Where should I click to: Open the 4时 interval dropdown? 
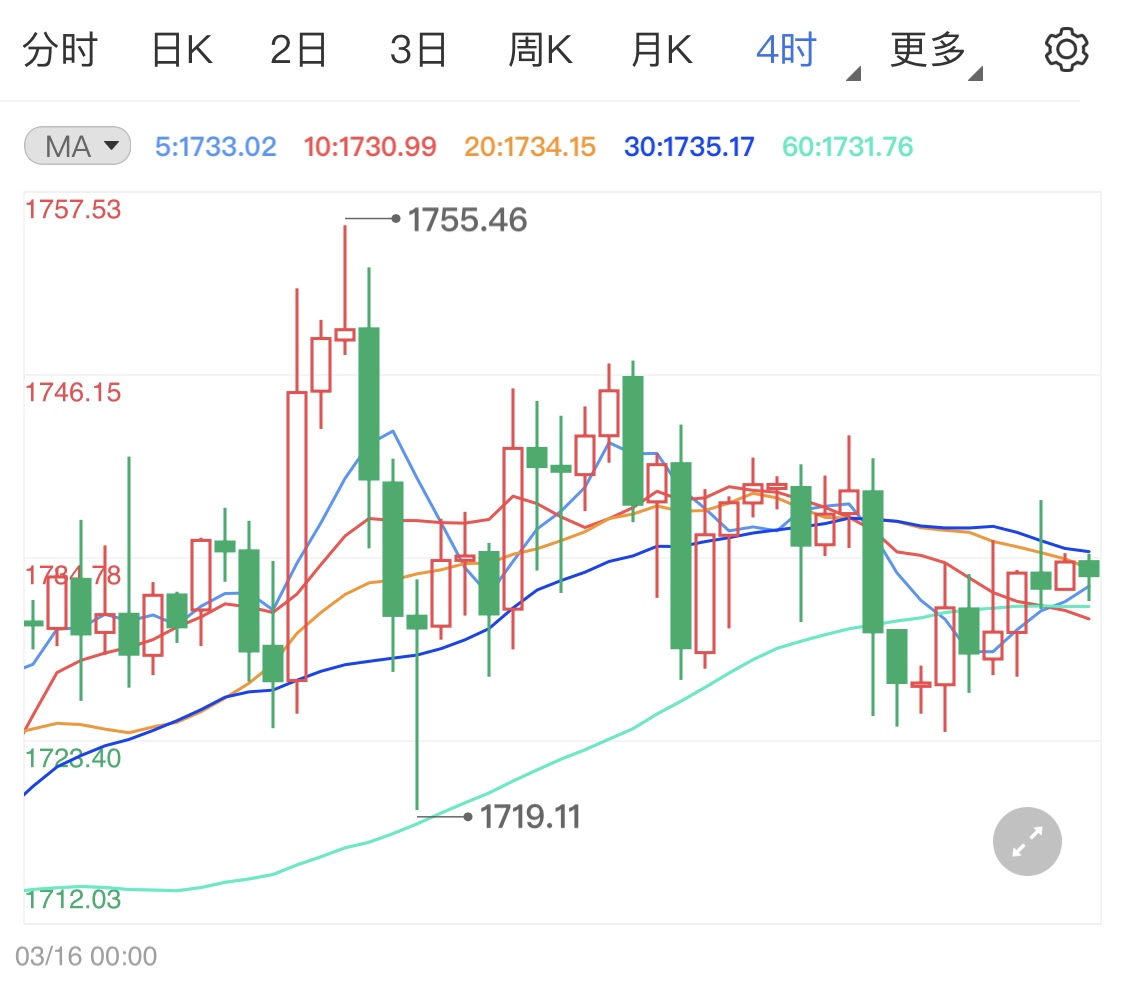(x=807, y=52)
